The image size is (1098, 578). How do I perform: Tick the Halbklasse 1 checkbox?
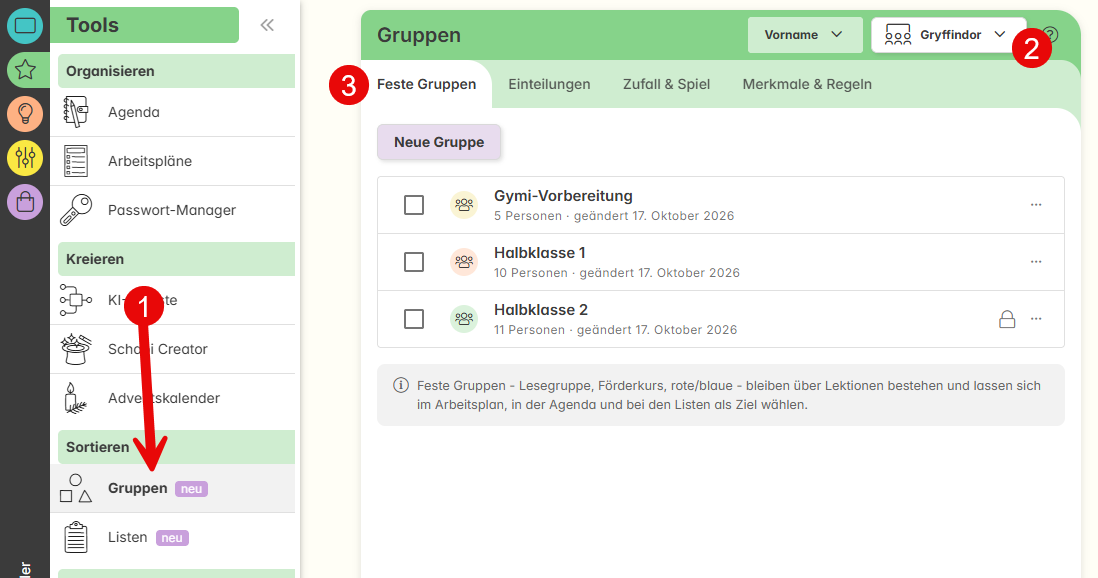[414, 262]
